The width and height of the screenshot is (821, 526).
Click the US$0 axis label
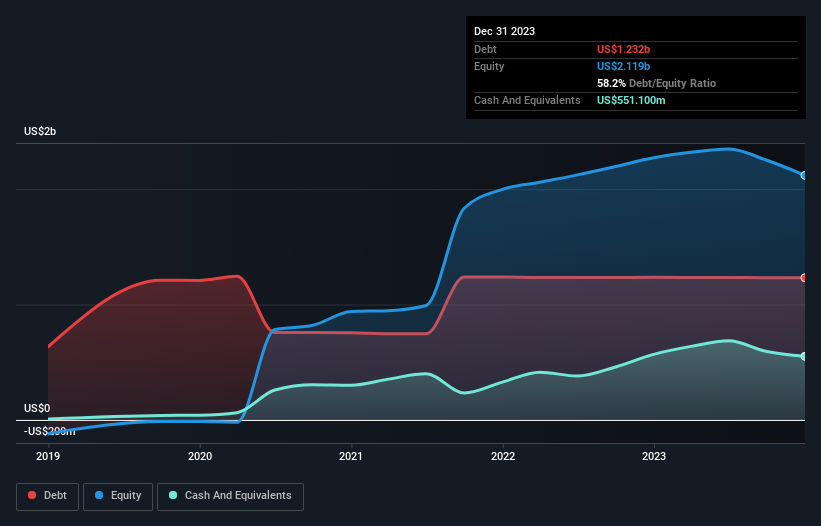pos(37,408)
